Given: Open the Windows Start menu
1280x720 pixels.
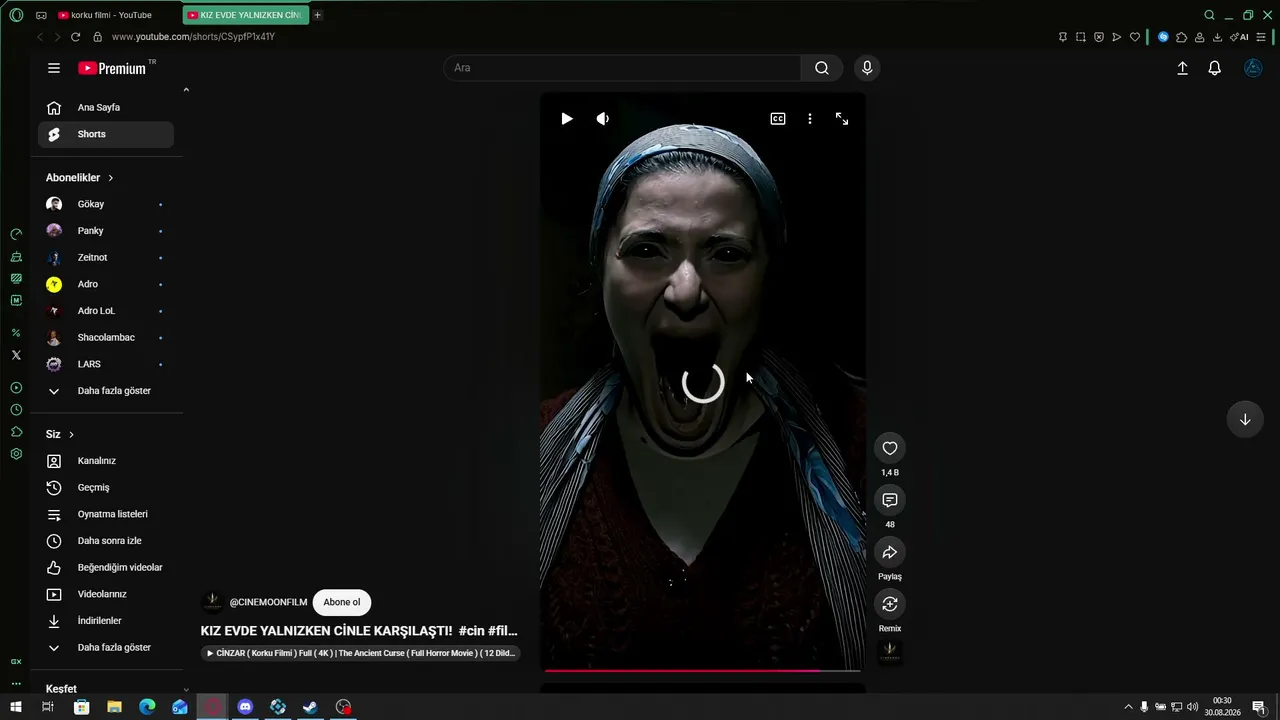Looking at the screenshot, I should pyautogui.click(x=16, y=707).
